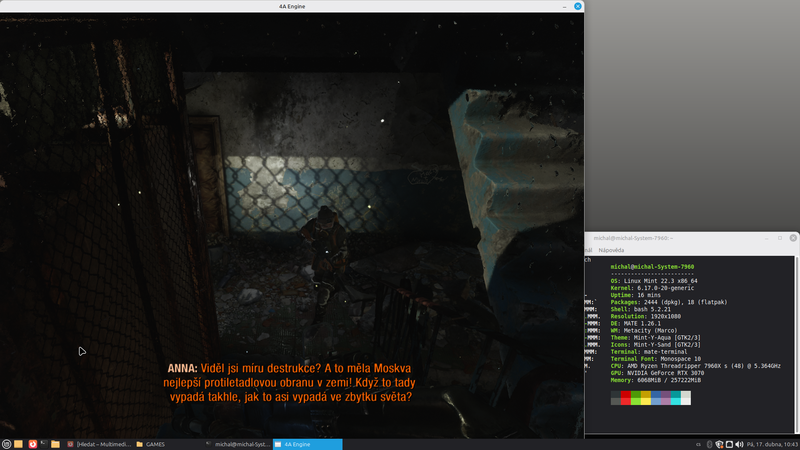800x450 pixels.
Task: Click the 'ANNA:' speaker name in subtitles
Action: pos(182,368)
